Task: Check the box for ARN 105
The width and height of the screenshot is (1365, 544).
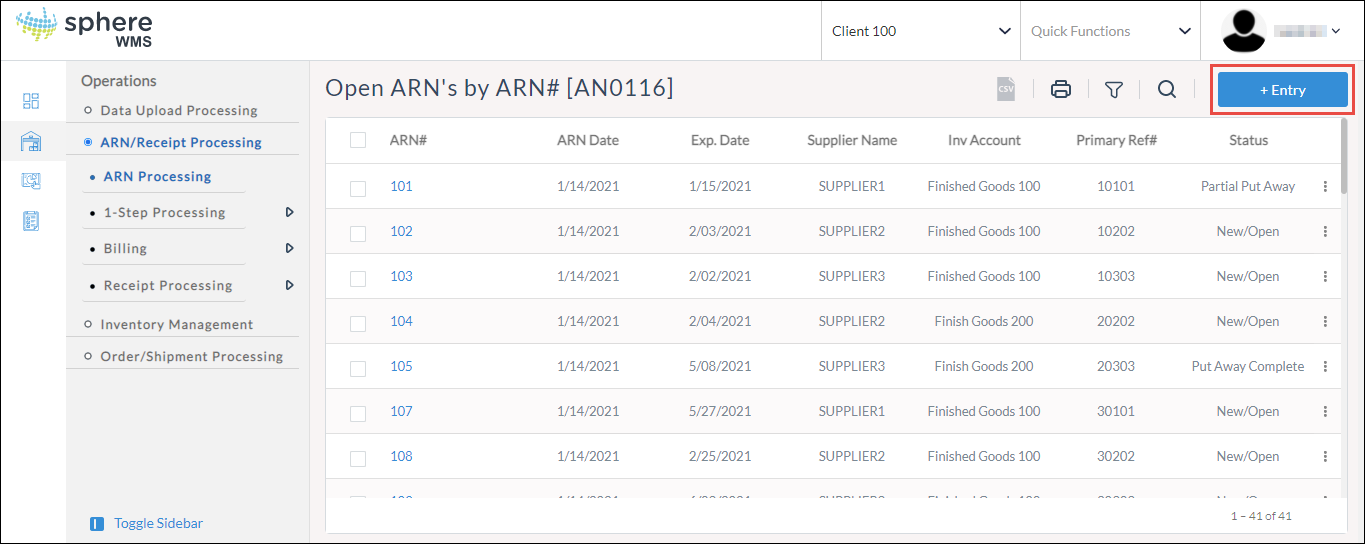Action: (x=358, y=368)
